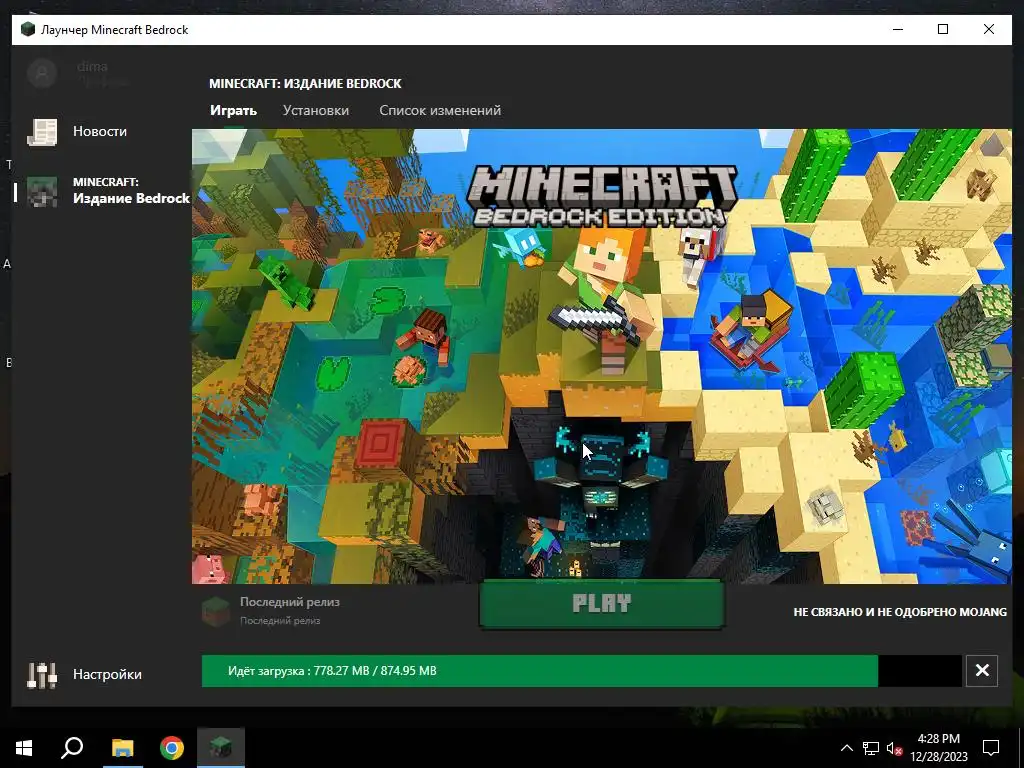Minimize the launcher window

898,29
